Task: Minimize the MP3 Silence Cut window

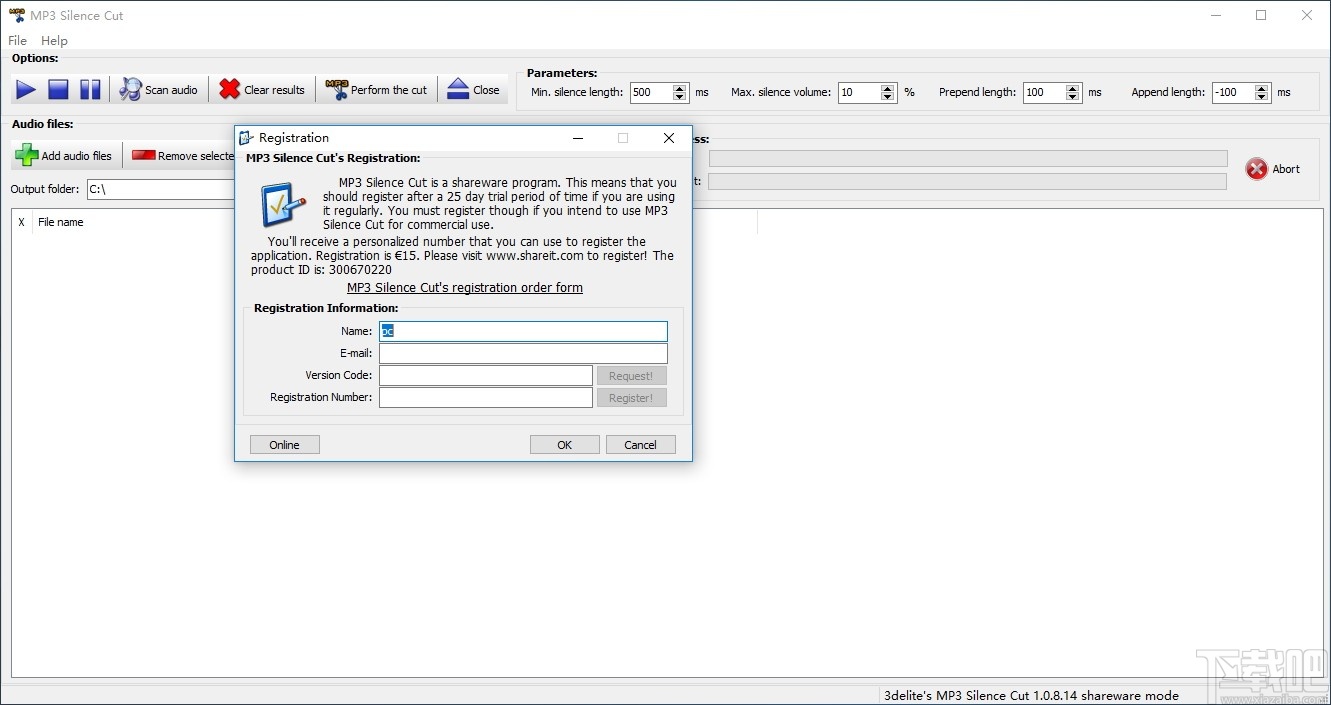Action: pos(1216,15)
